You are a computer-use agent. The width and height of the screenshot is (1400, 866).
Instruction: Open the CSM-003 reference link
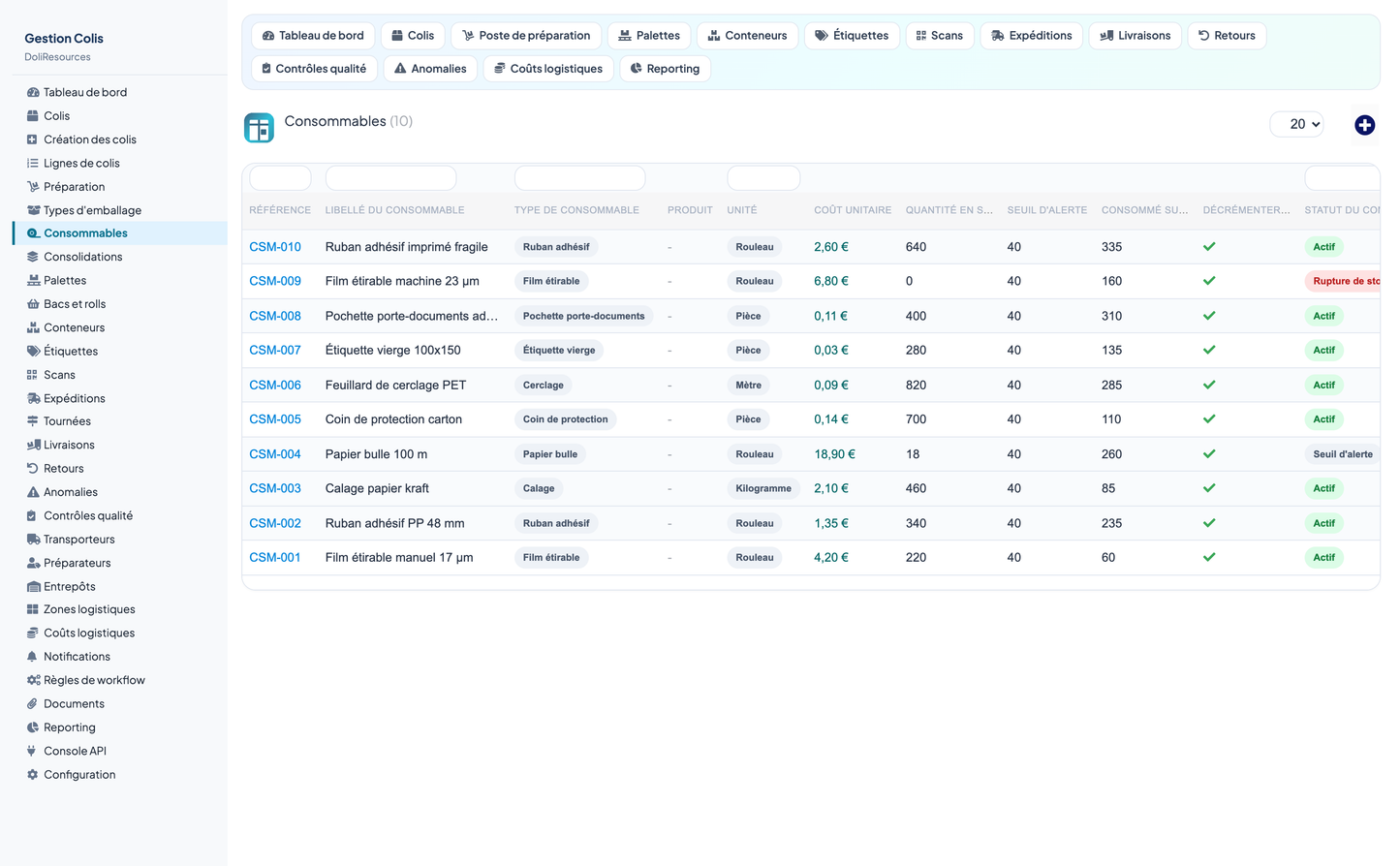[275, 488]
